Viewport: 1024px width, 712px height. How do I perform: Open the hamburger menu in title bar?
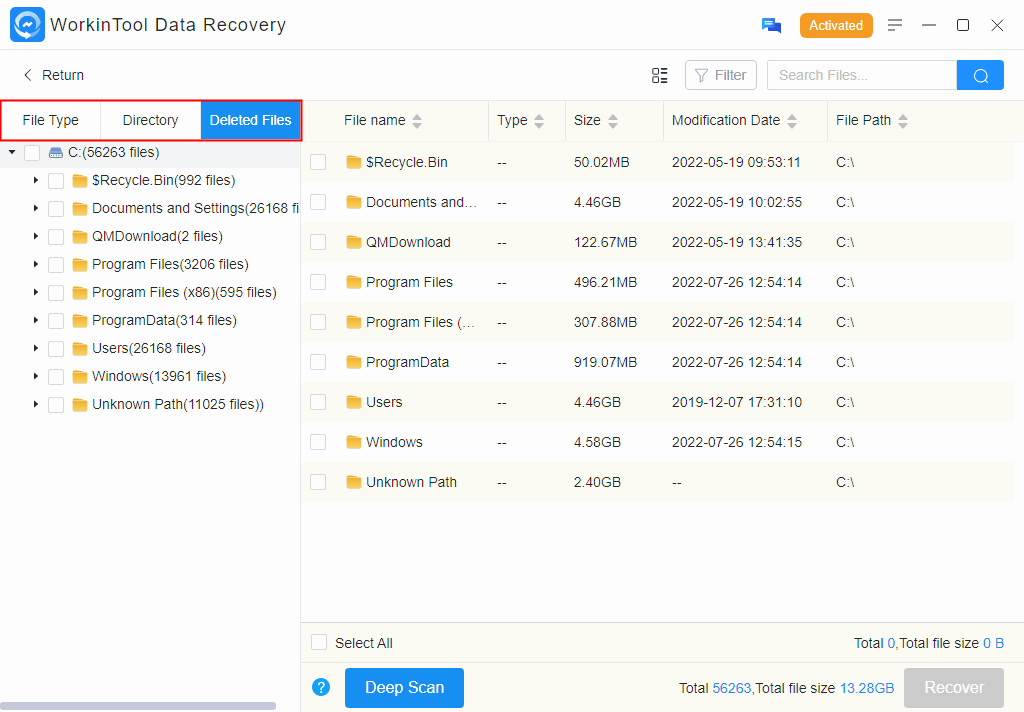click(x=895, y=25)
